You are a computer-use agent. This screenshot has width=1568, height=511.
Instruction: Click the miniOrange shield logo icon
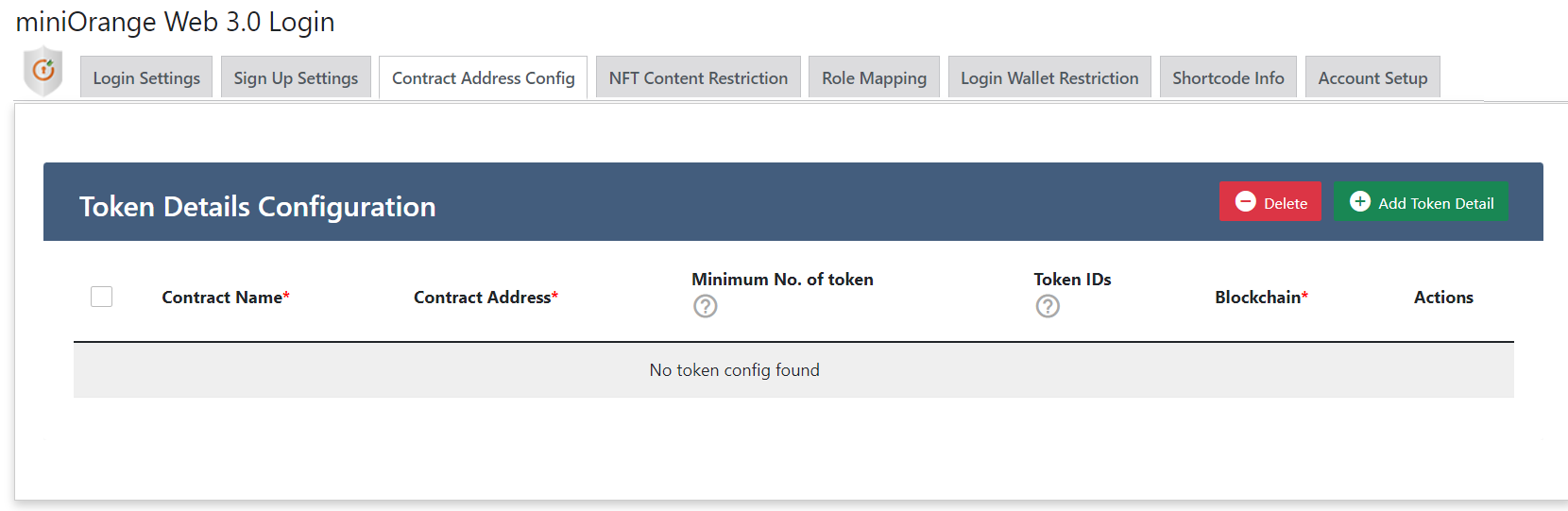tap(43, 71)
